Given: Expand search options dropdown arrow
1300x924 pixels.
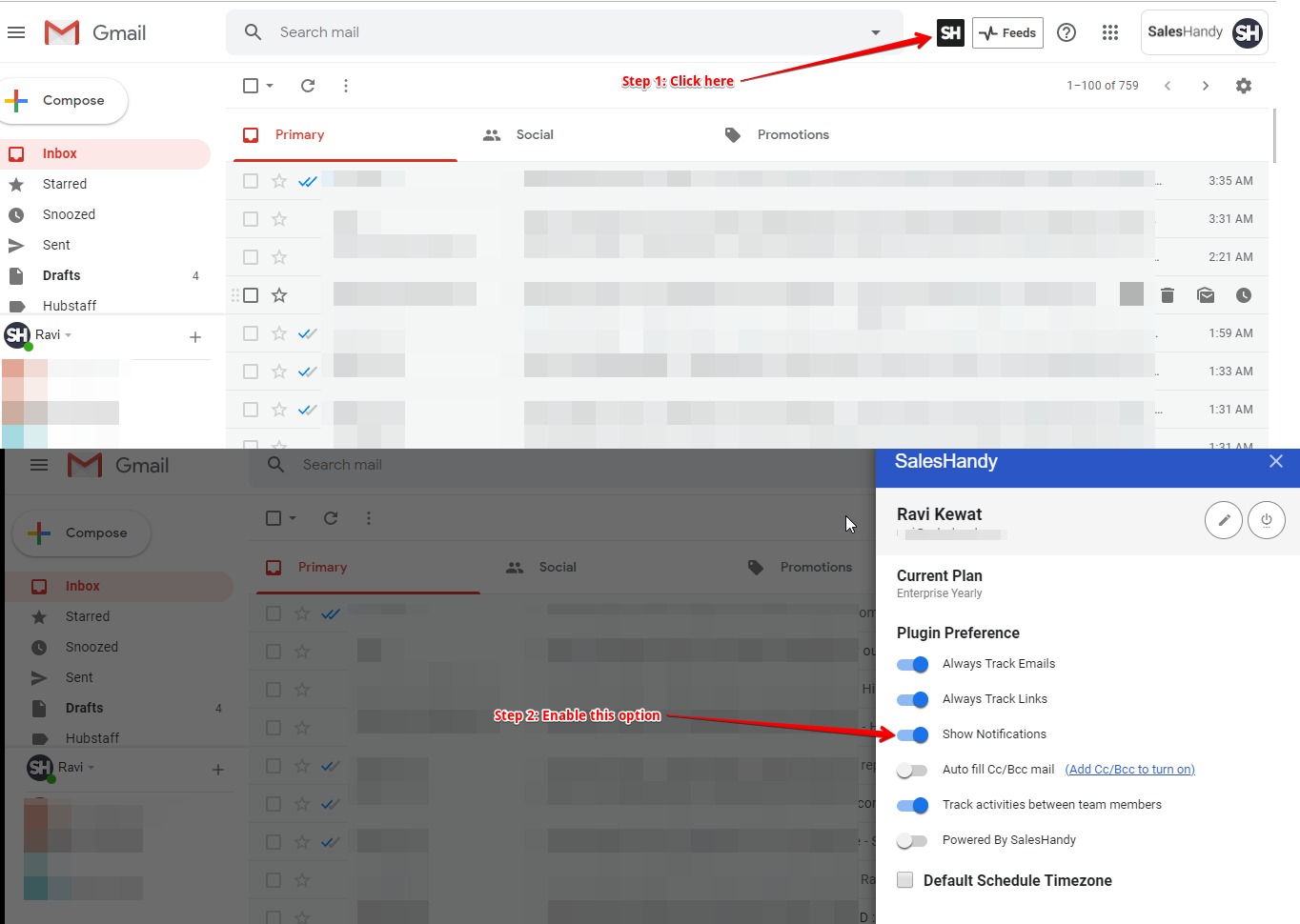Looking at the screenshot, I should tap(876, 32).
